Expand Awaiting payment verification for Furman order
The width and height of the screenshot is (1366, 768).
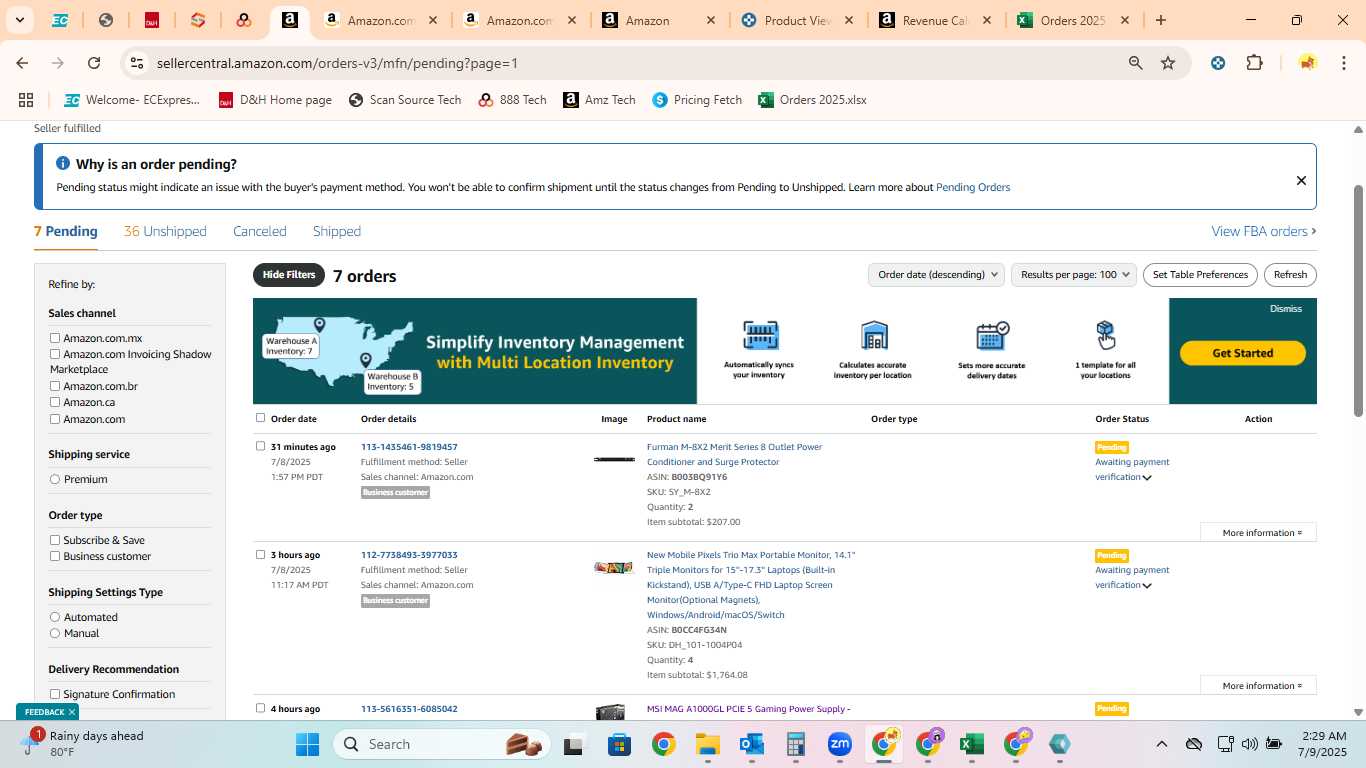click(x=1147, y=478)
